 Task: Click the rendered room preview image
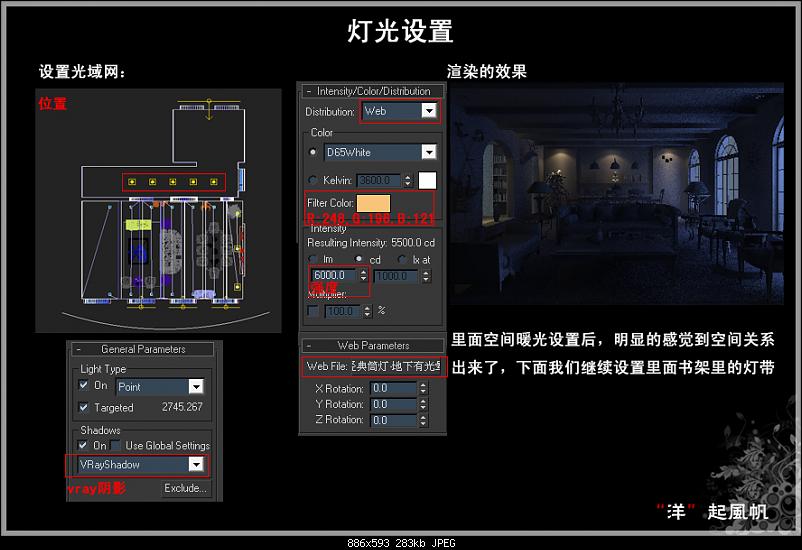616,193
